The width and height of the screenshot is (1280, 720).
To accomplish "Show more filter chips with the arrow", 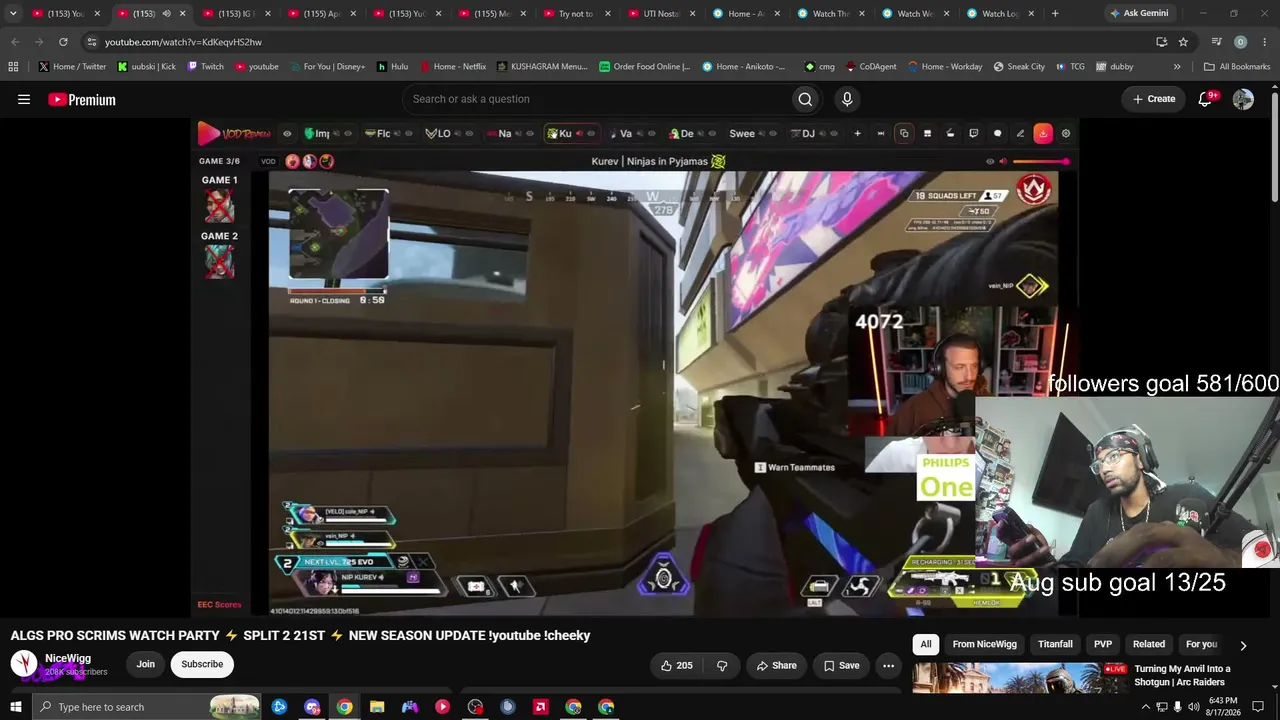I will 1243,645.
